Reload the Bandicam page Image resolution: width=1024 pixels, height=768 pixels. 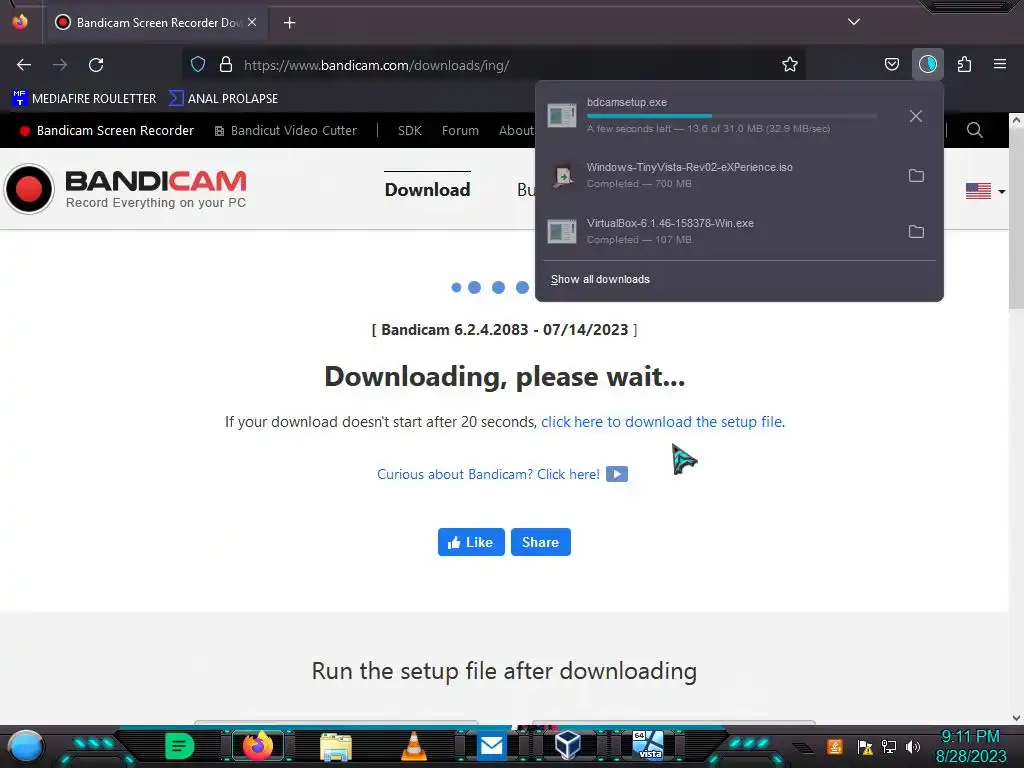96,65
